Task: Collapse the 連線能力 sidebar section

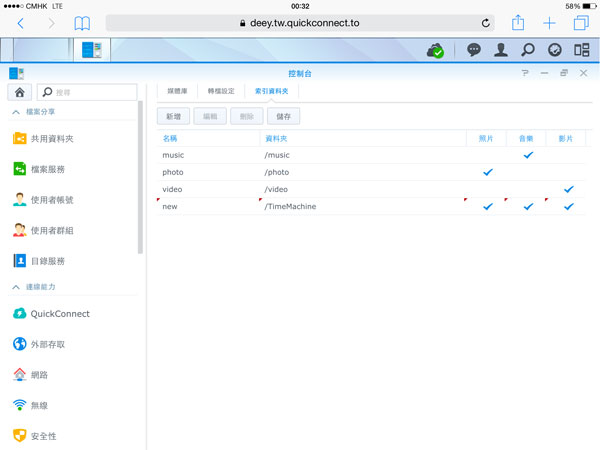Action: 17,287
